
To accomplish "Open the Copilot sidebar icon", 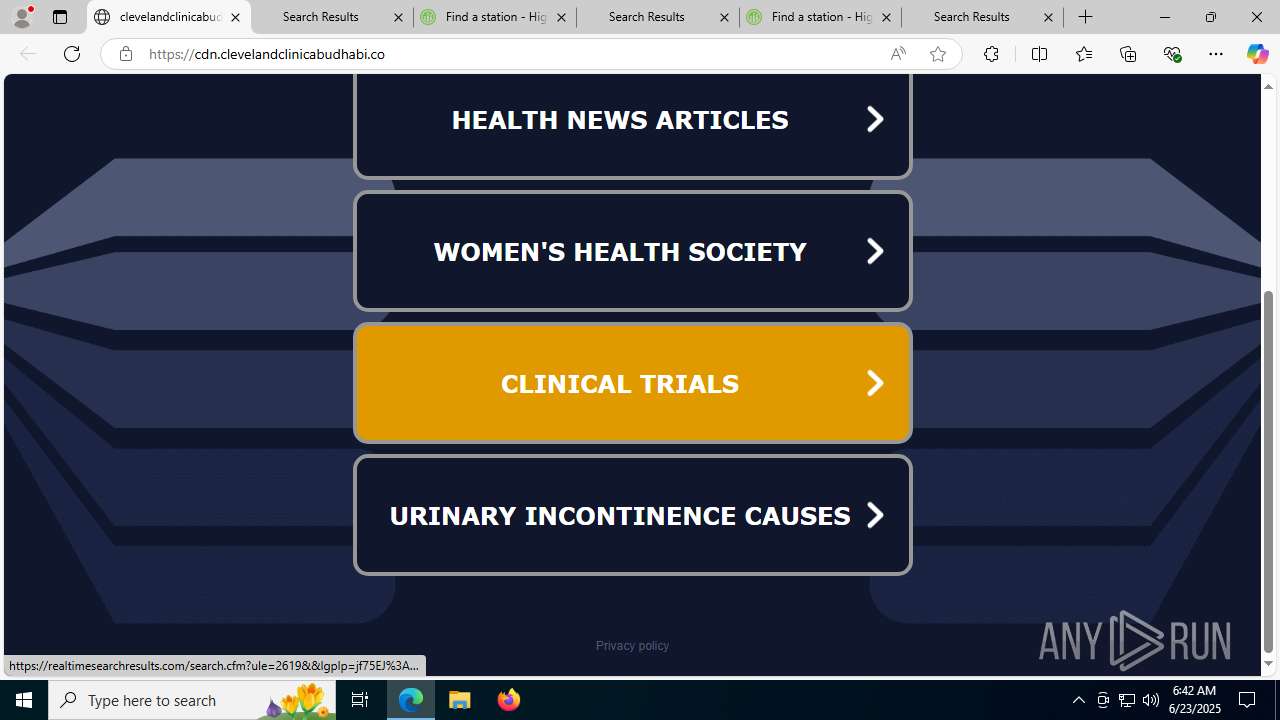I will click(1257, 54).
